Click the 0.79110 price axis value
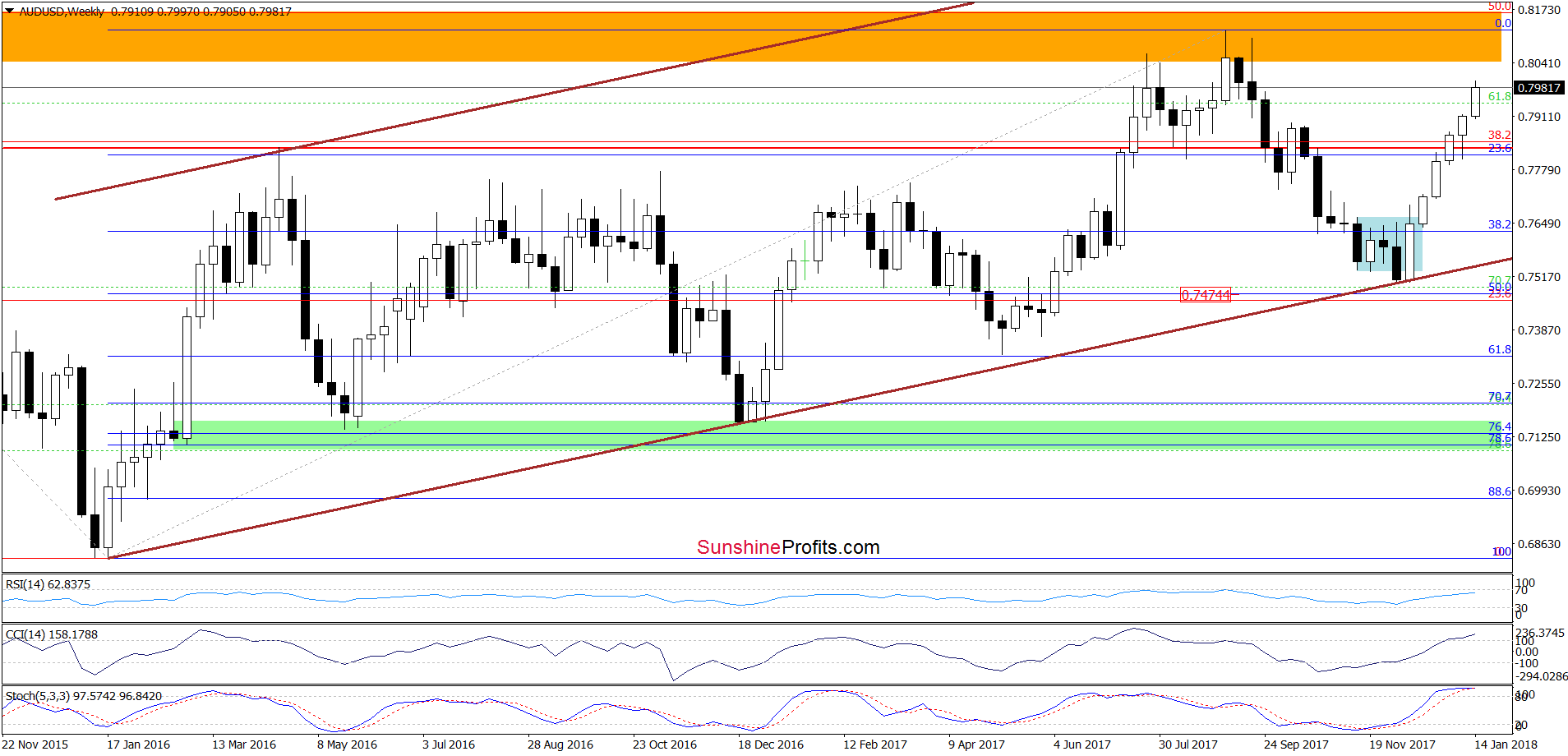 (x=1538, y=117)
